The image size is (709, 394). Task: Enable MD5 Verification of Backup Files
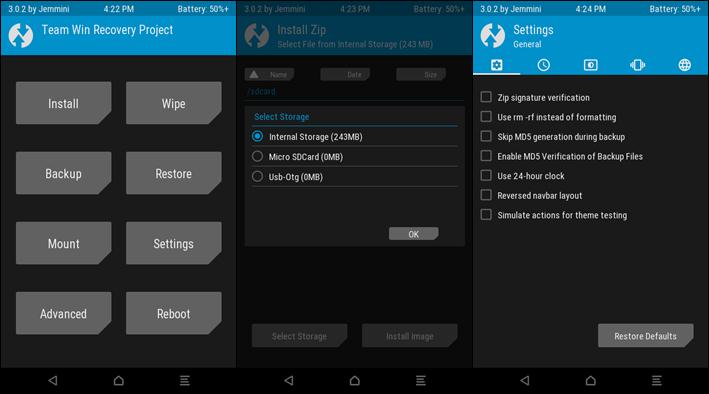point(486,156)
